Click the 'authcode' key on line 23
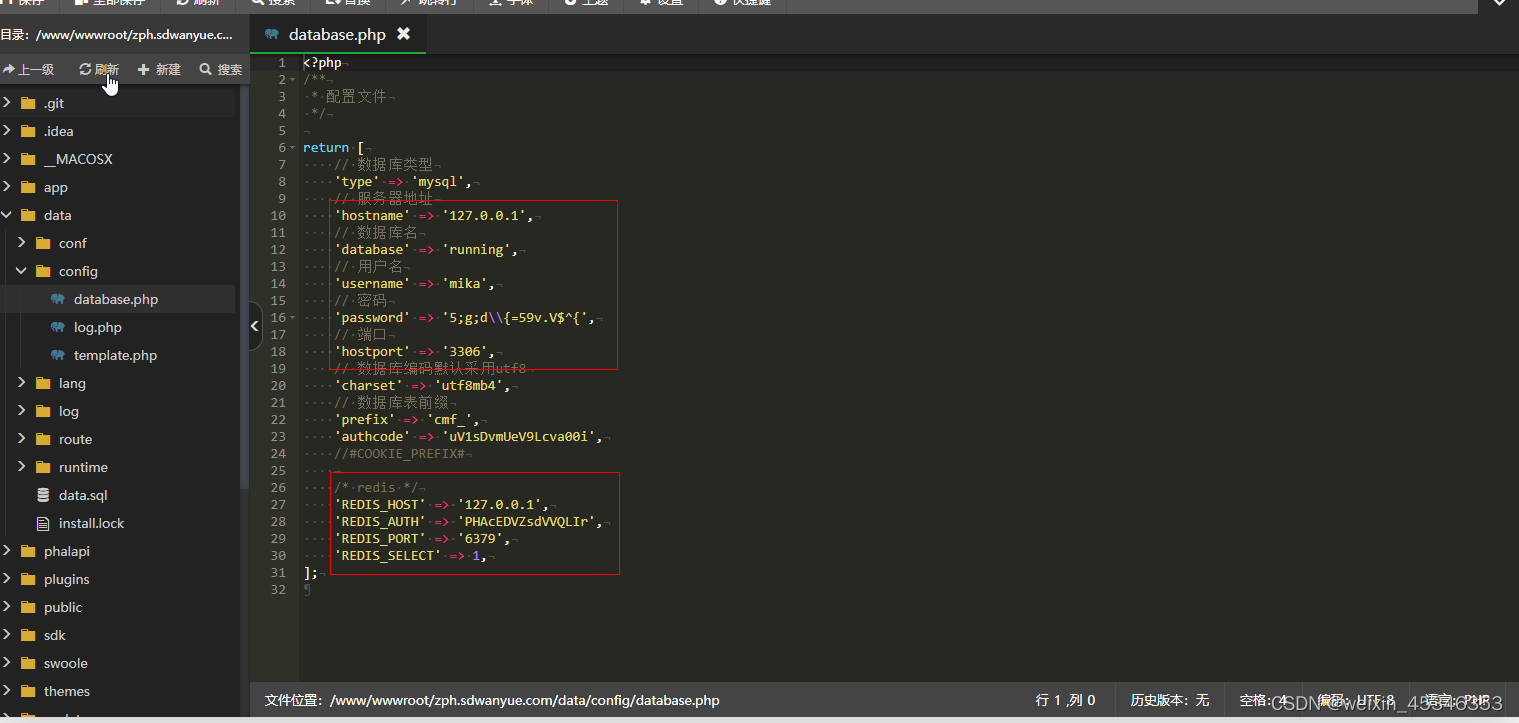This screenshot has height=723, width=1519. (372, 436)
